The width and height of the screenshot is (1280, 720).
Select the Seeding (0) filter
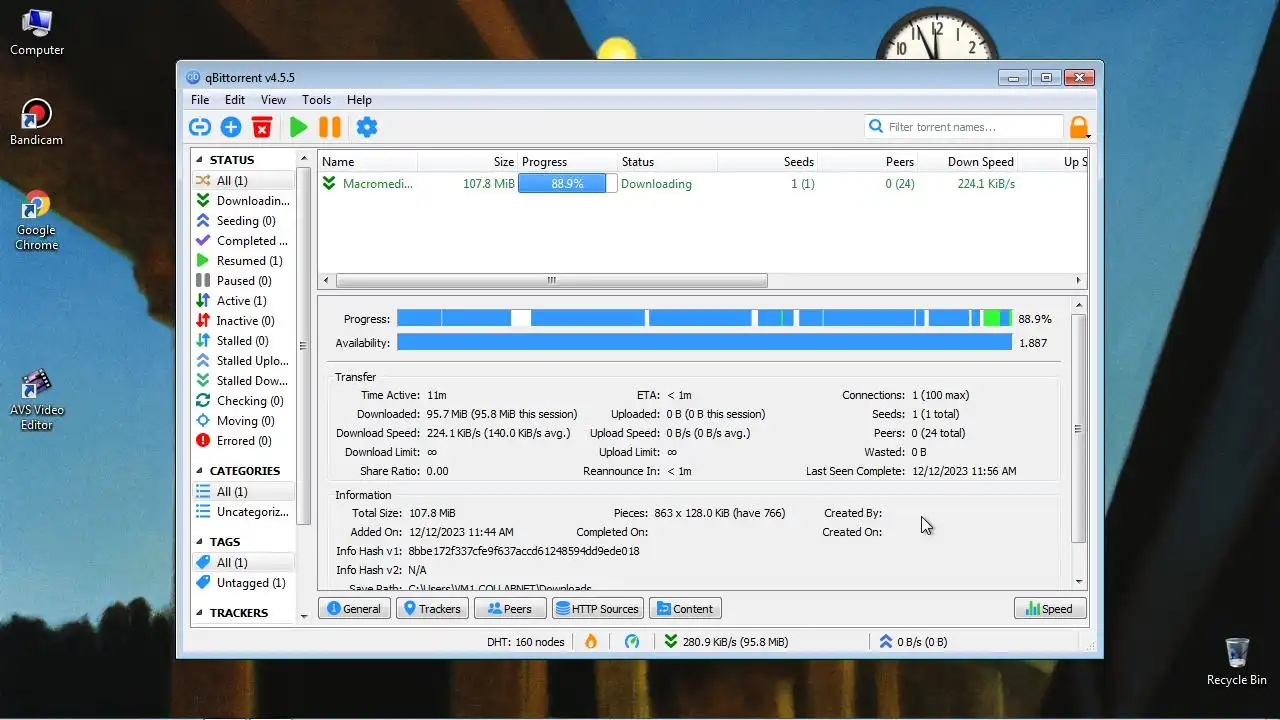243,221
